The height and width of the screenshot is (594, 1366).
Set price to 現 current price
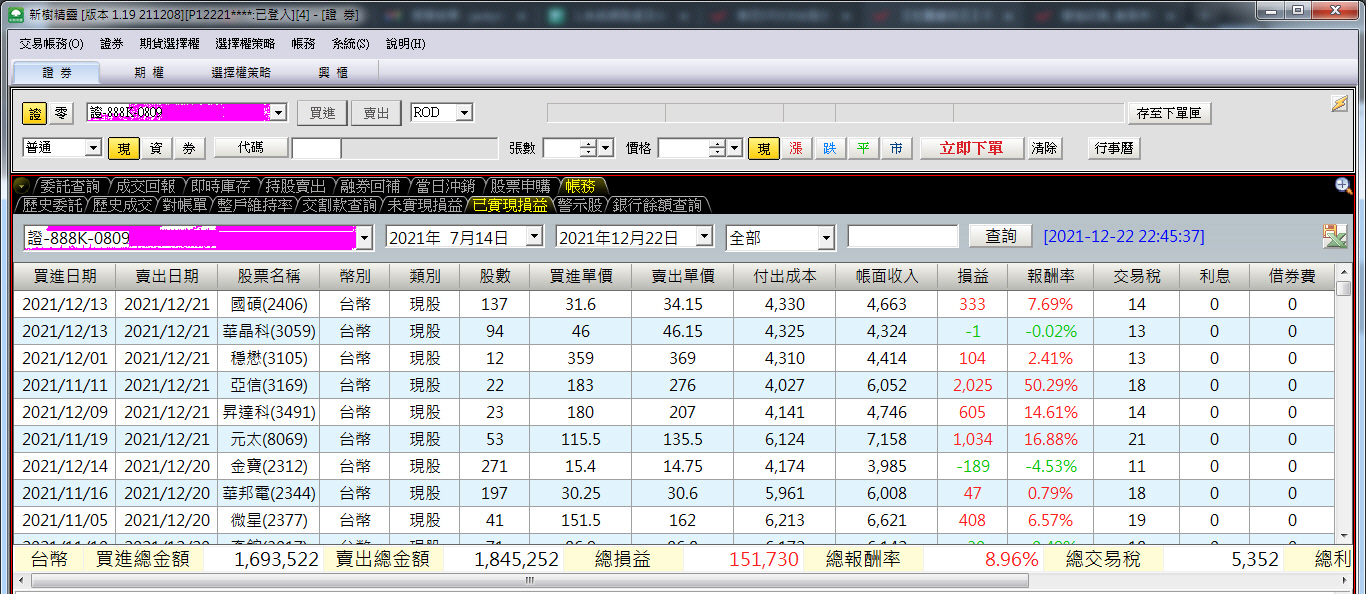coord(763,148)
